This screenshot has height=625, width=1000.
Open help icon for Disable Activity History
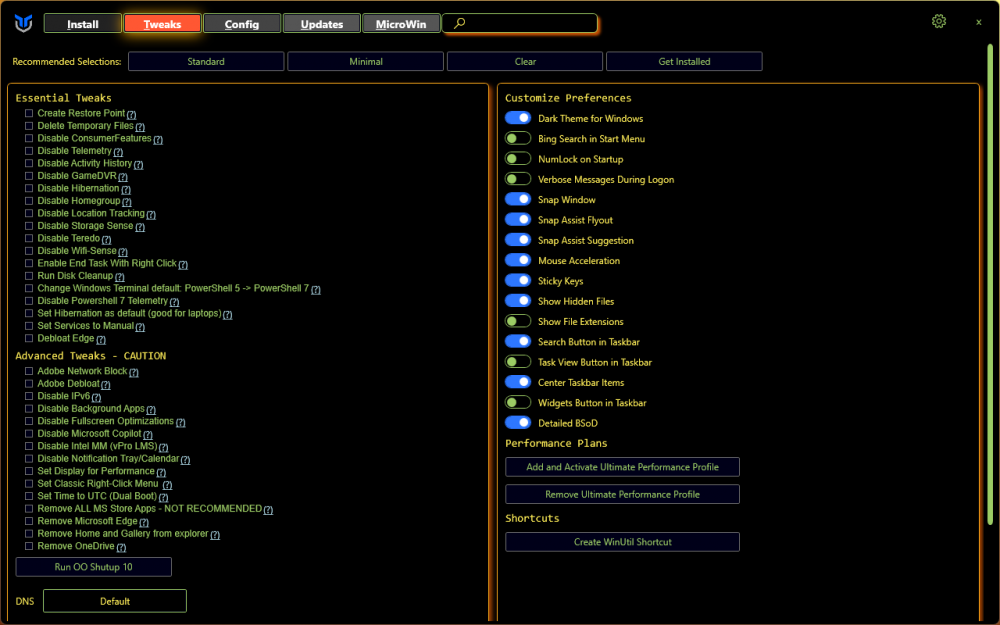138,165
